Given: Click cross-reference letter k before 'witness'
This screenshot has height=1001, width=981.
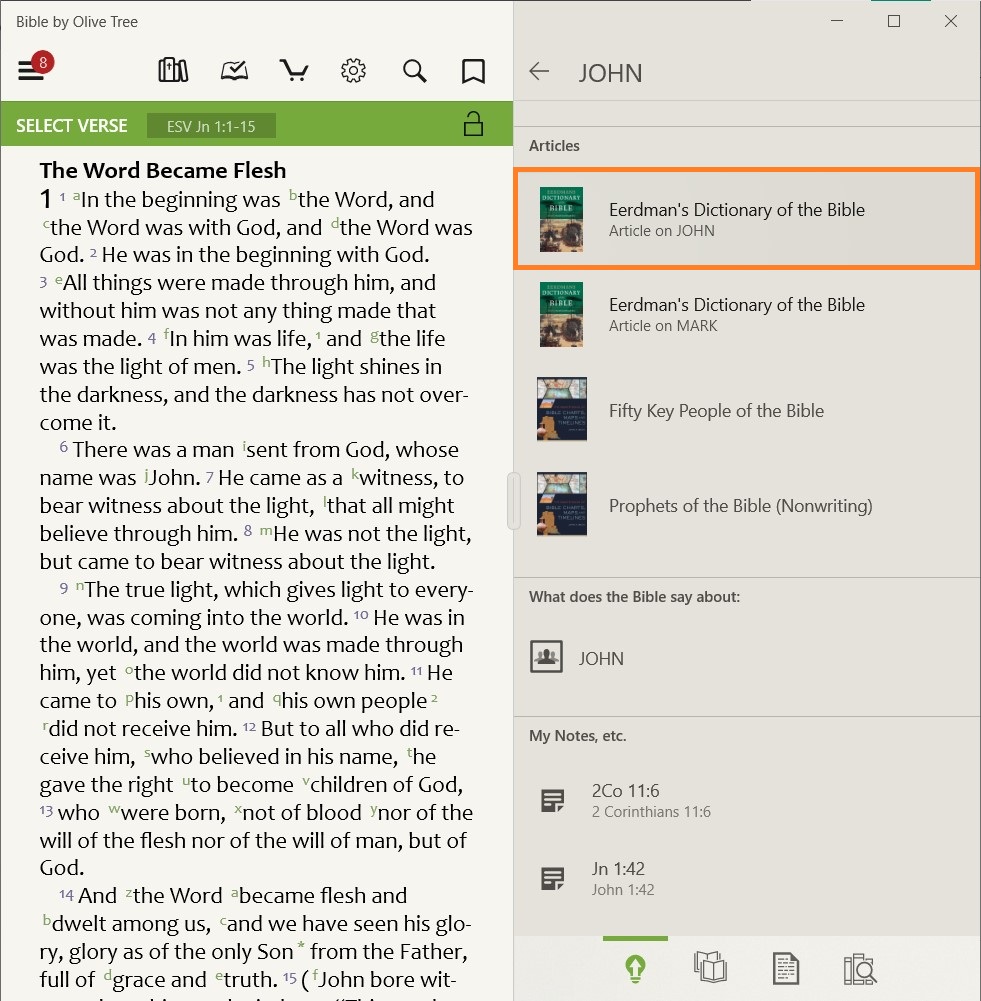Looking at the screenshot, I should (356, 474).
